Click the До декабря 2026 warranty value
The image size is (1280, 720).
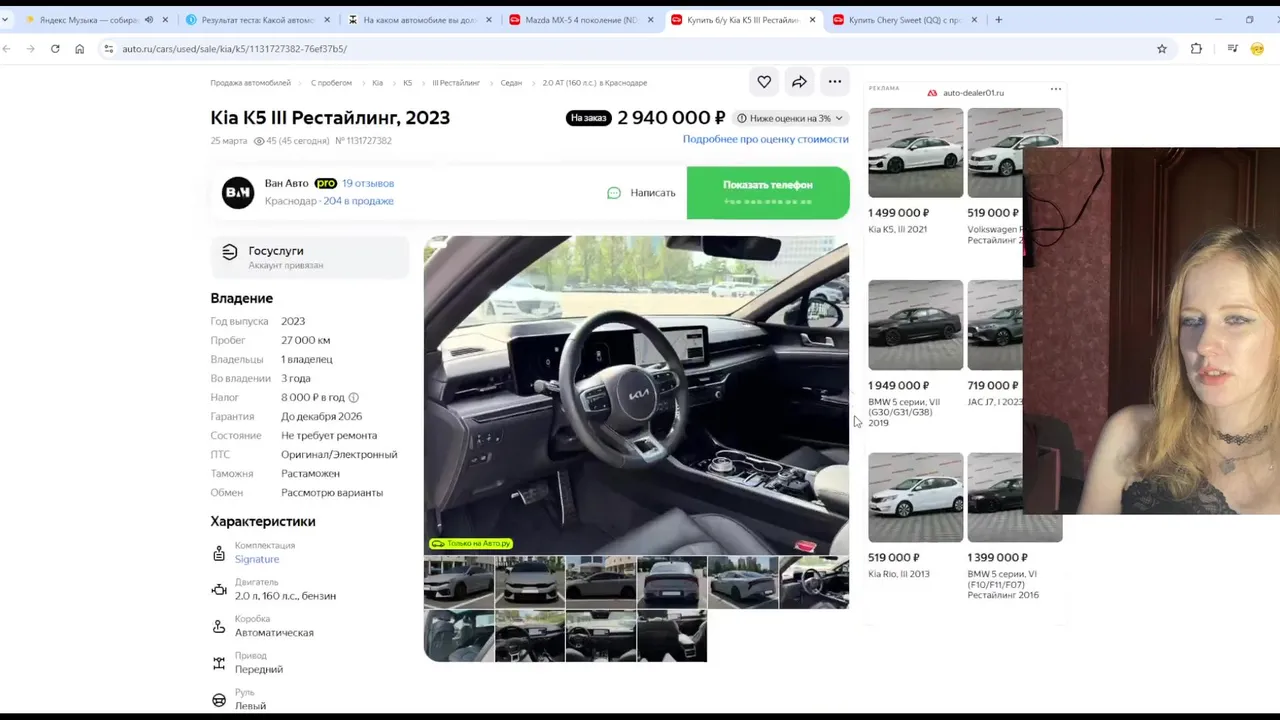(x=322, y=417)
